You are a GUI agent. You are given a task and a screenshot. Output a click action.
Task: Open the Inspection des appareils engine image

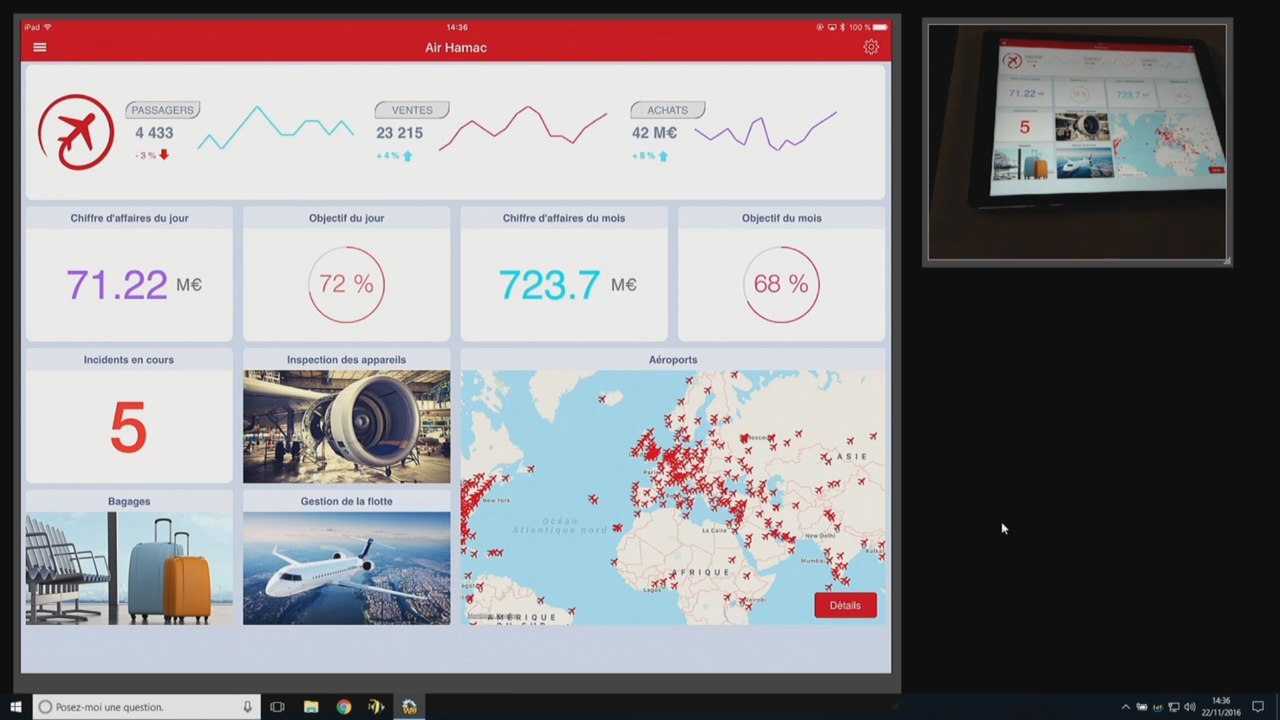pyautogui.click(x=346, y=427)
